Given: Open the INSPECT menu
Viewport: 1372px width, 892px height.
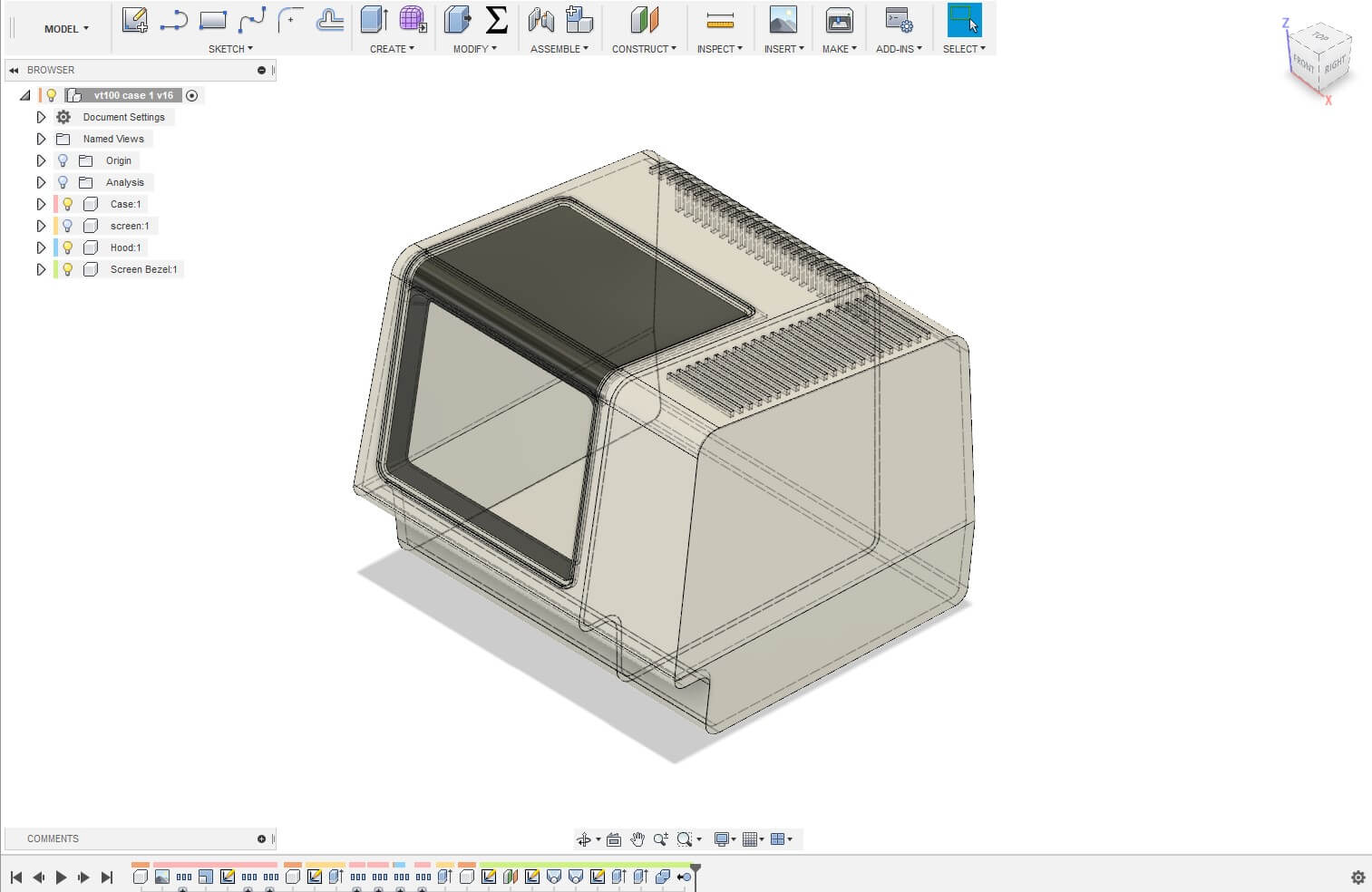Looking at the screenshot, I should (720, 49).
